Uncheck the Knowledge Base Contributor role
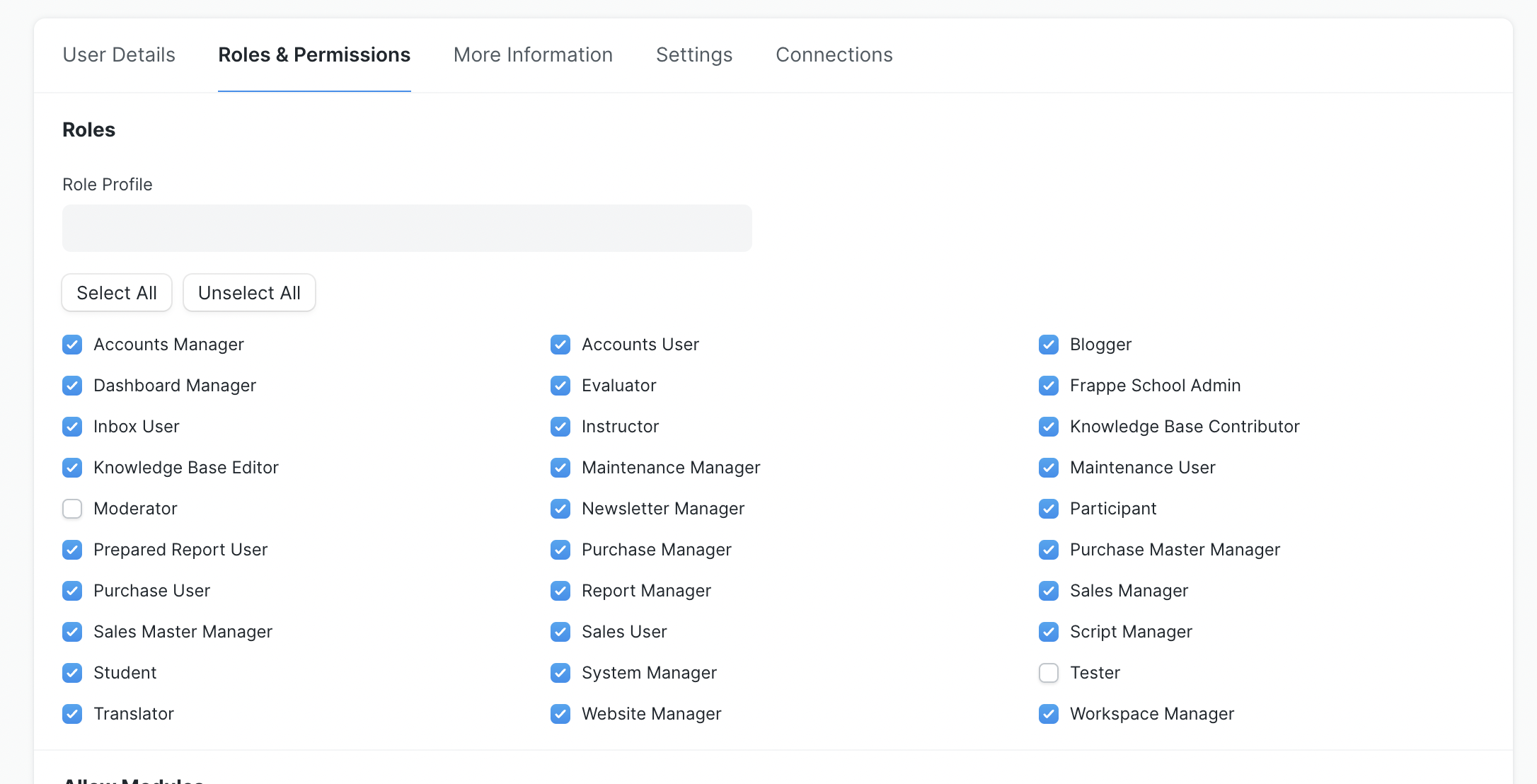Image resolution: width=1537 pixels, height=784 pixels. [1048, 427]
